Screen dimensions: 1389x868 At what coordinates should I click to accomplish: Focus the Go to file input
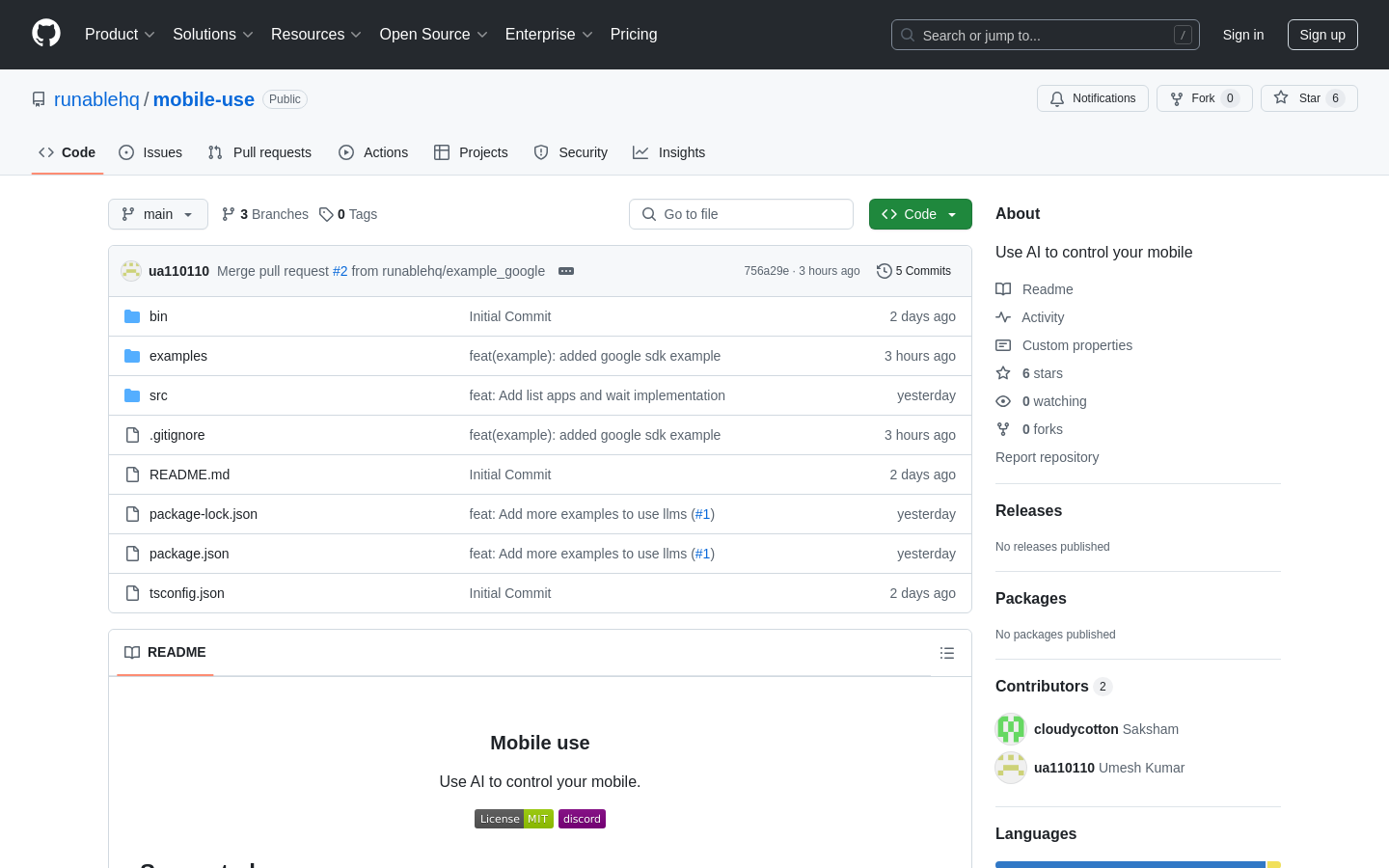coord(741,214)
